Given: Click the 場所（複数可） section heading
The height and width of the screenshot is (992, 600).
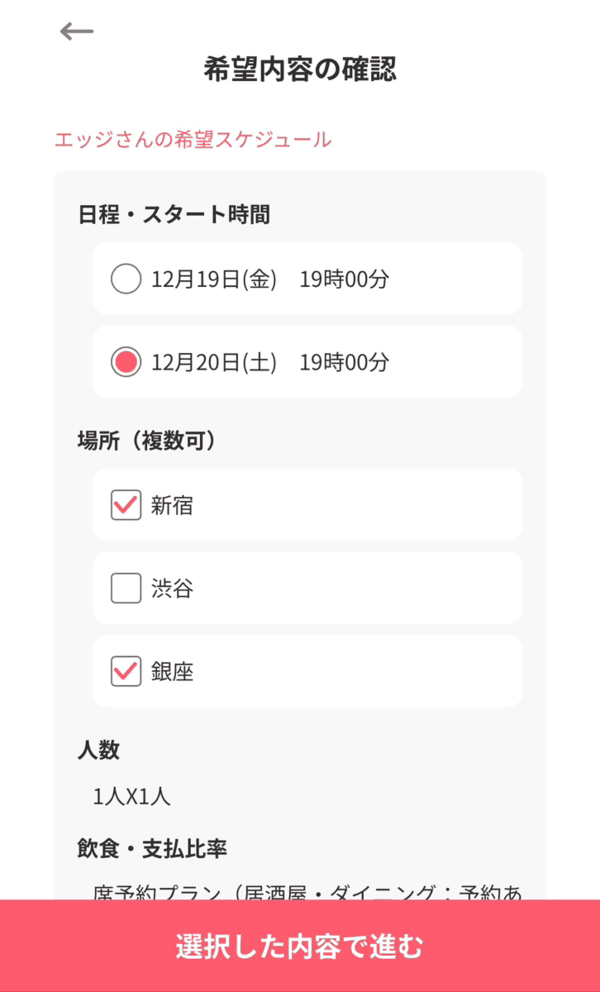Looking at the screenshot, I should tap(147, 440).
